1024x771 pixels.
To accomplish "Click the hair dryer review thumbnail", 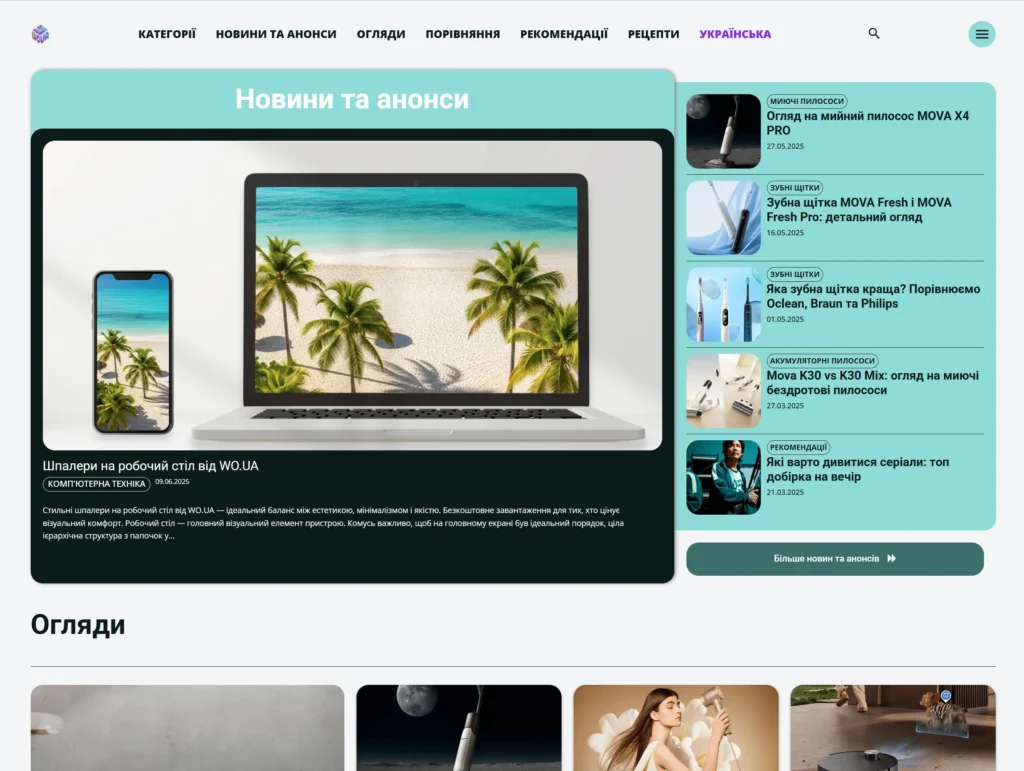I will click(675, 728).
